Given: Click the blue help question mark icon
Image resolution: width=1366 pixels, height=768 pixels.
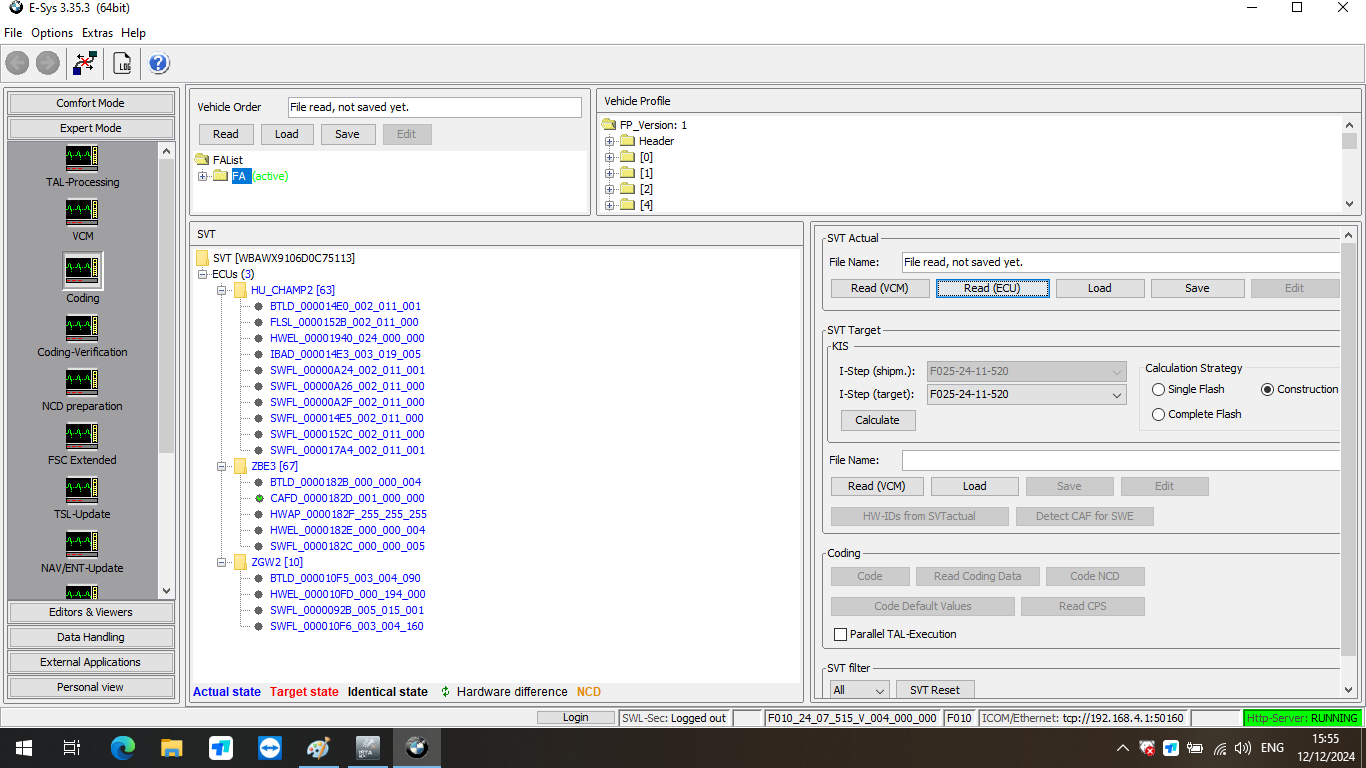Looking at the screenshot, I should click(x=159, y=63).
